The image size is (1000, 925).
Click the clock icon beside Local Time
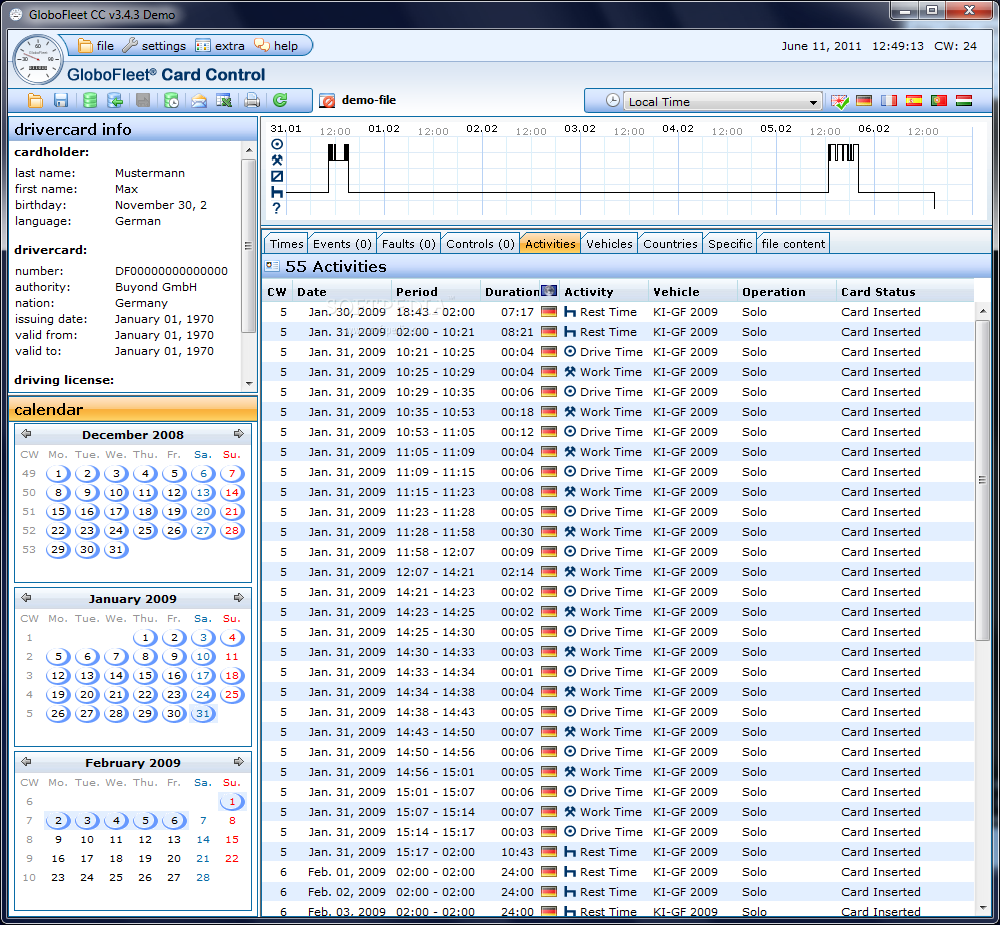click(612, 101)
